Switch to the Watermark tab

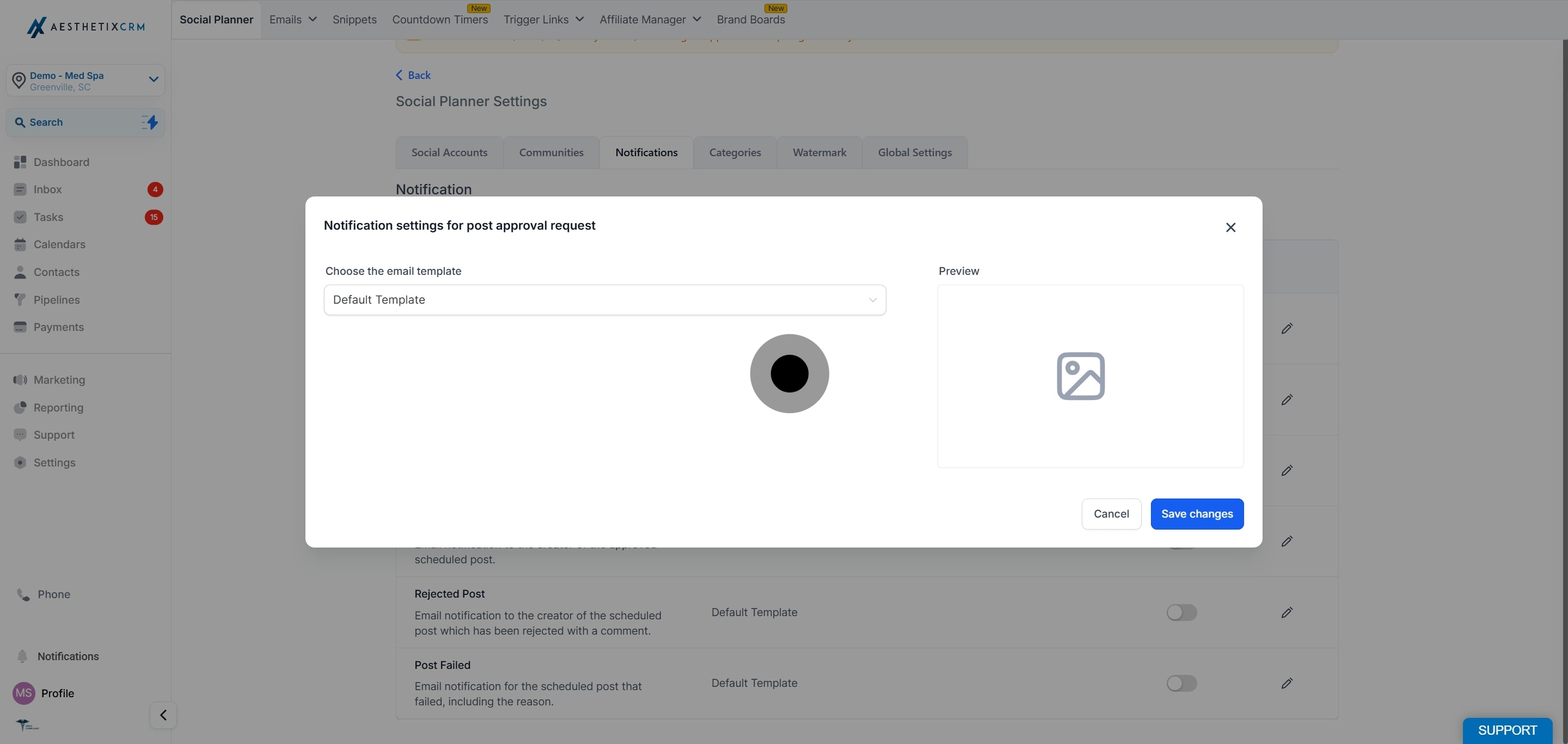[x=819, y=152]
